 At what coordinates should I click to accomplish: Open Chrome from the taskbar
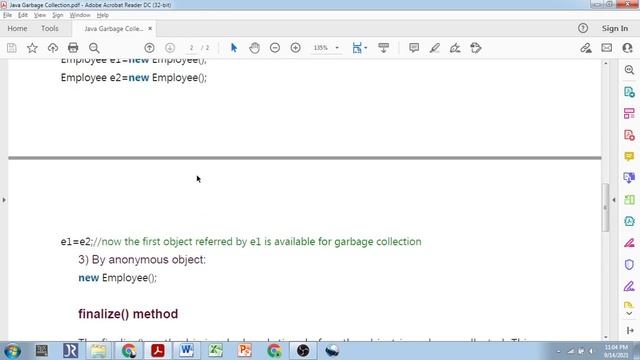pos(128,351)
